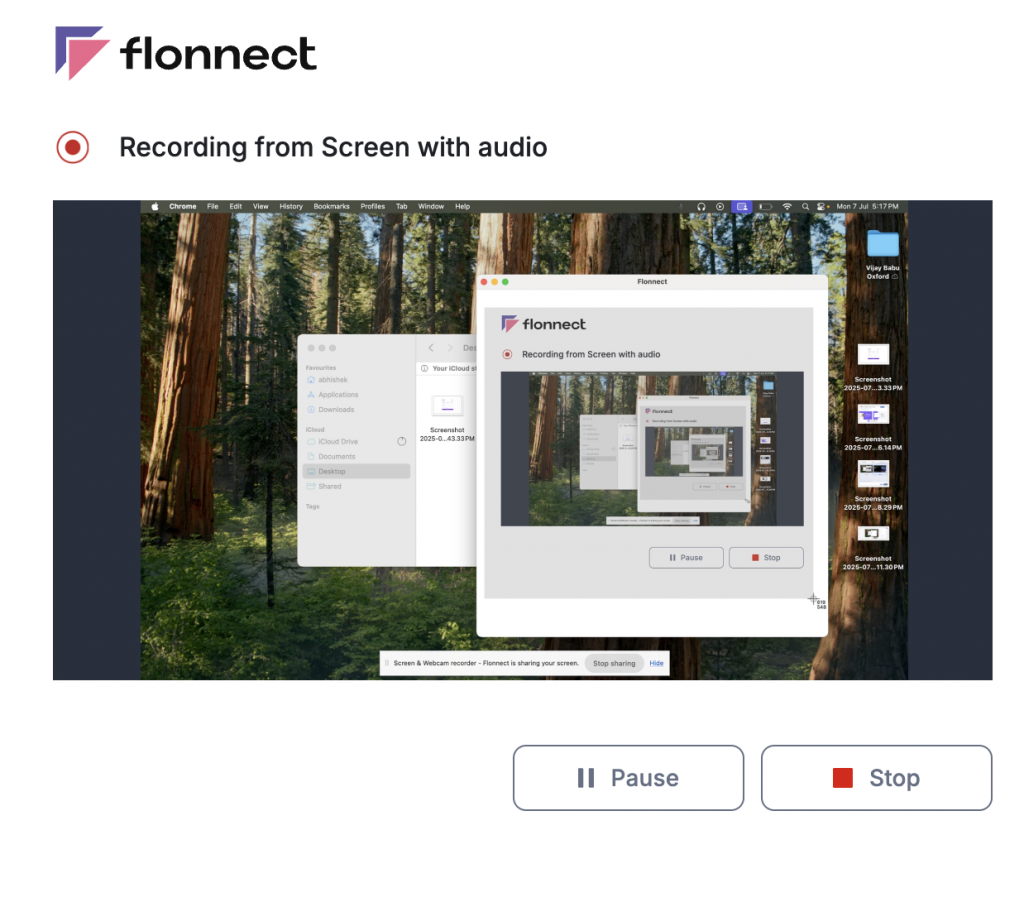Open Spotlight search from menu bar

tap(806, 206)
